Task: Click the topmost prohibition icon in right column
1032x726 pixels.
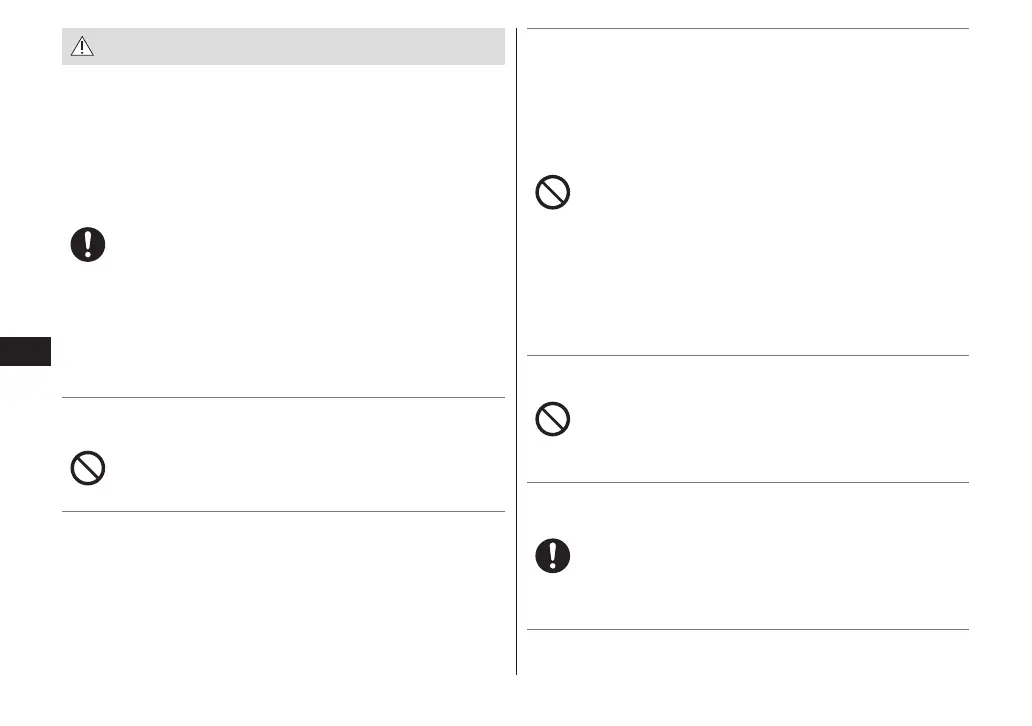Action: click(552, 192)
